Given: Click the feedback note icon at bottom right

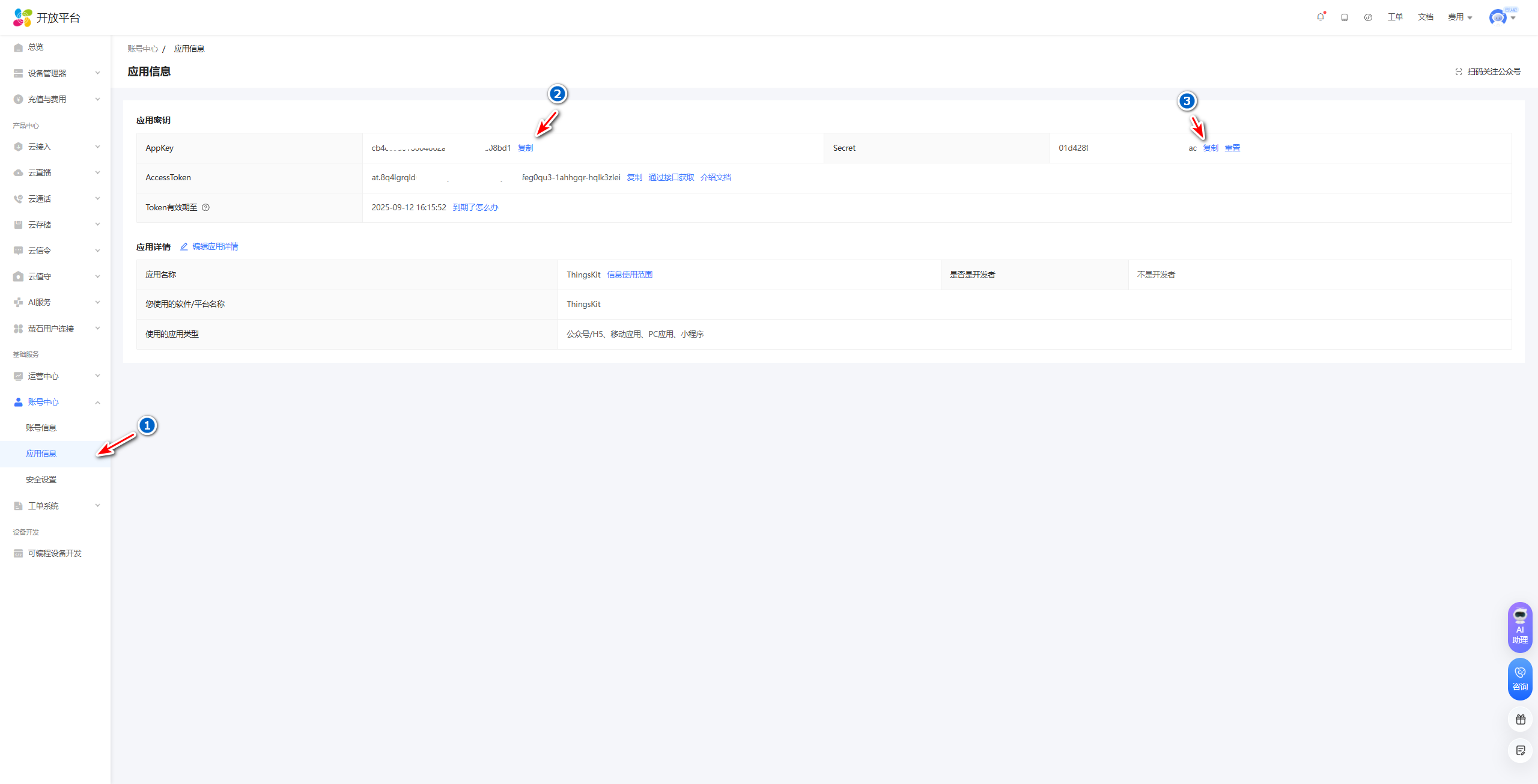Looking at the screenshot, I should (1520, 750).
